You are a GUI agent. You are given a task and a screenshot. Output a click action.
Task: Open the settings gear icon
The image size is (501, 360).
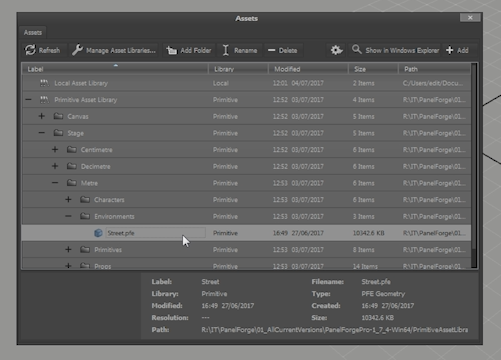[336, 50]
